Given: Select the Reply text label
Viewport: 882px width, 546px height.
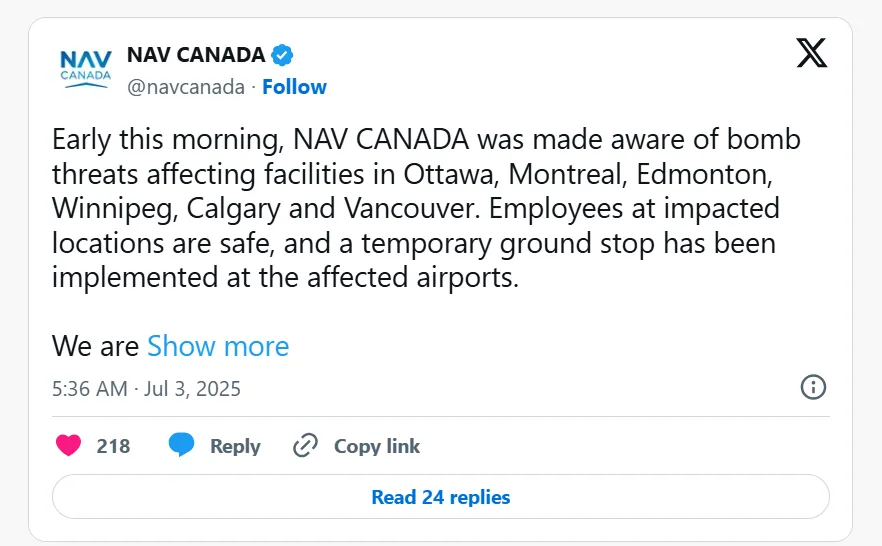Looking at the screenshot, I should (x=235, y=446).
